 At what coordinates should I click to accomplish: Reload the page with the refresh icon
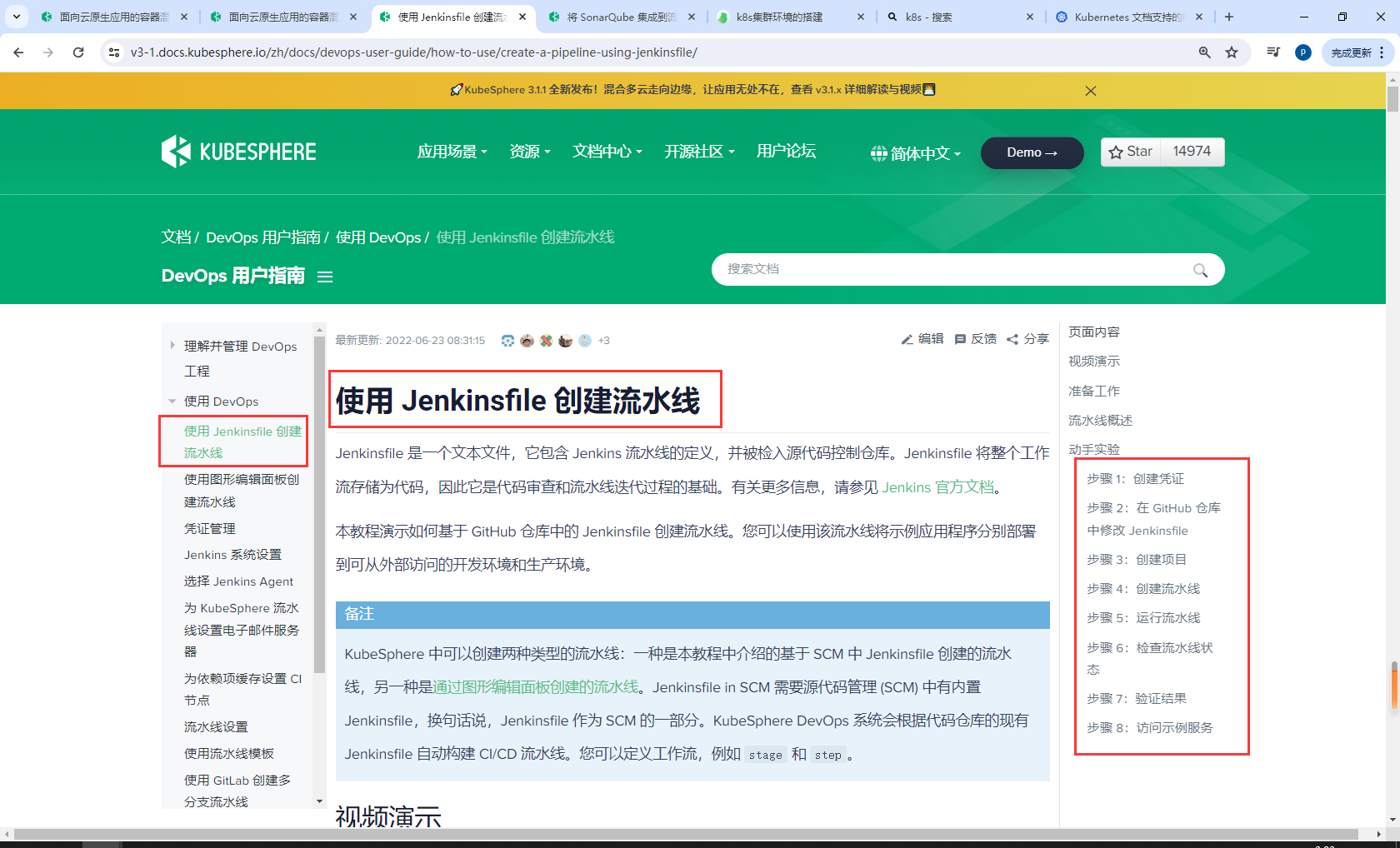coord(78,52)
